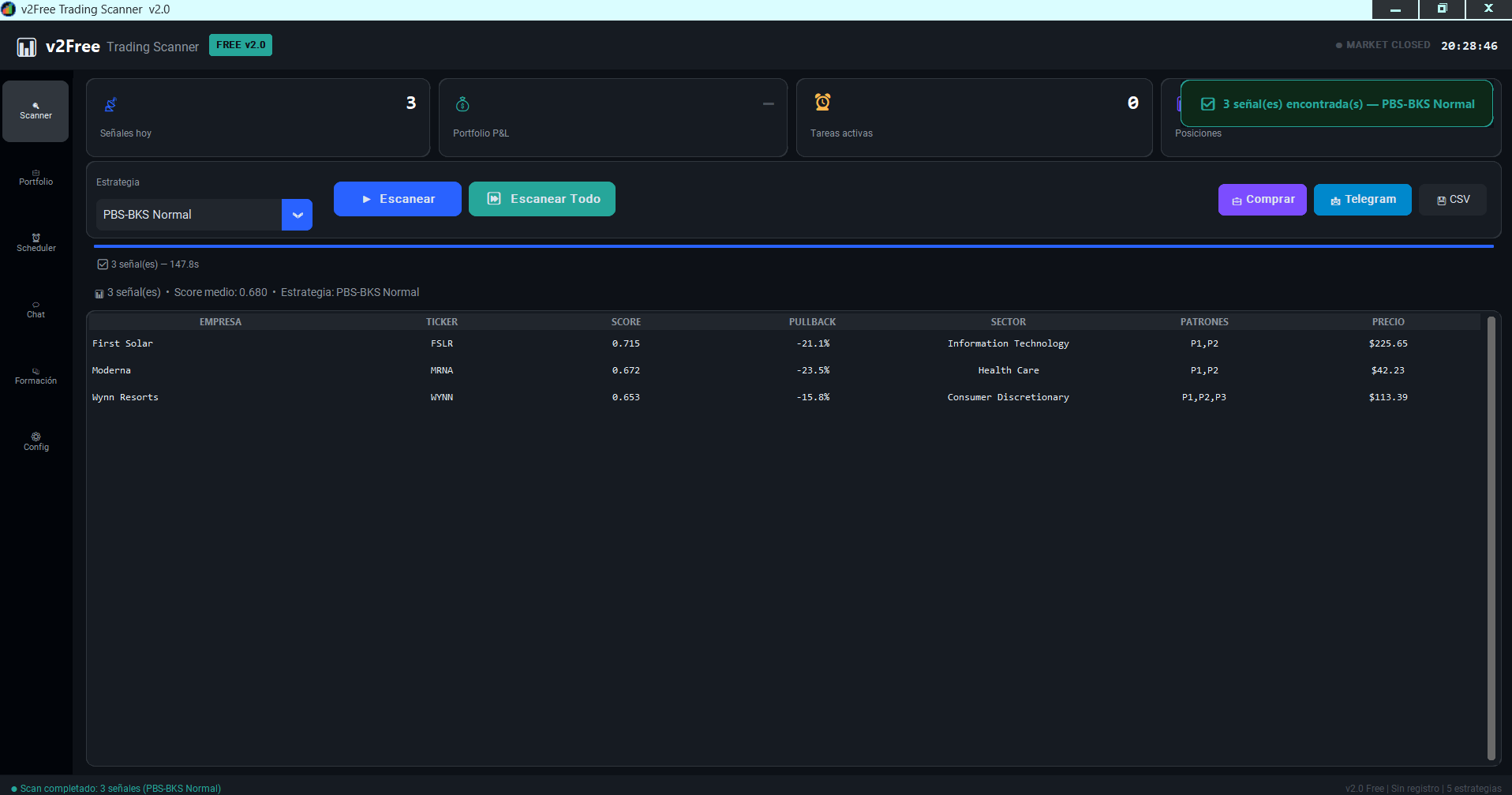Open the Chat panel from the sidebar

pyautogui.click(x=36, y=309)
